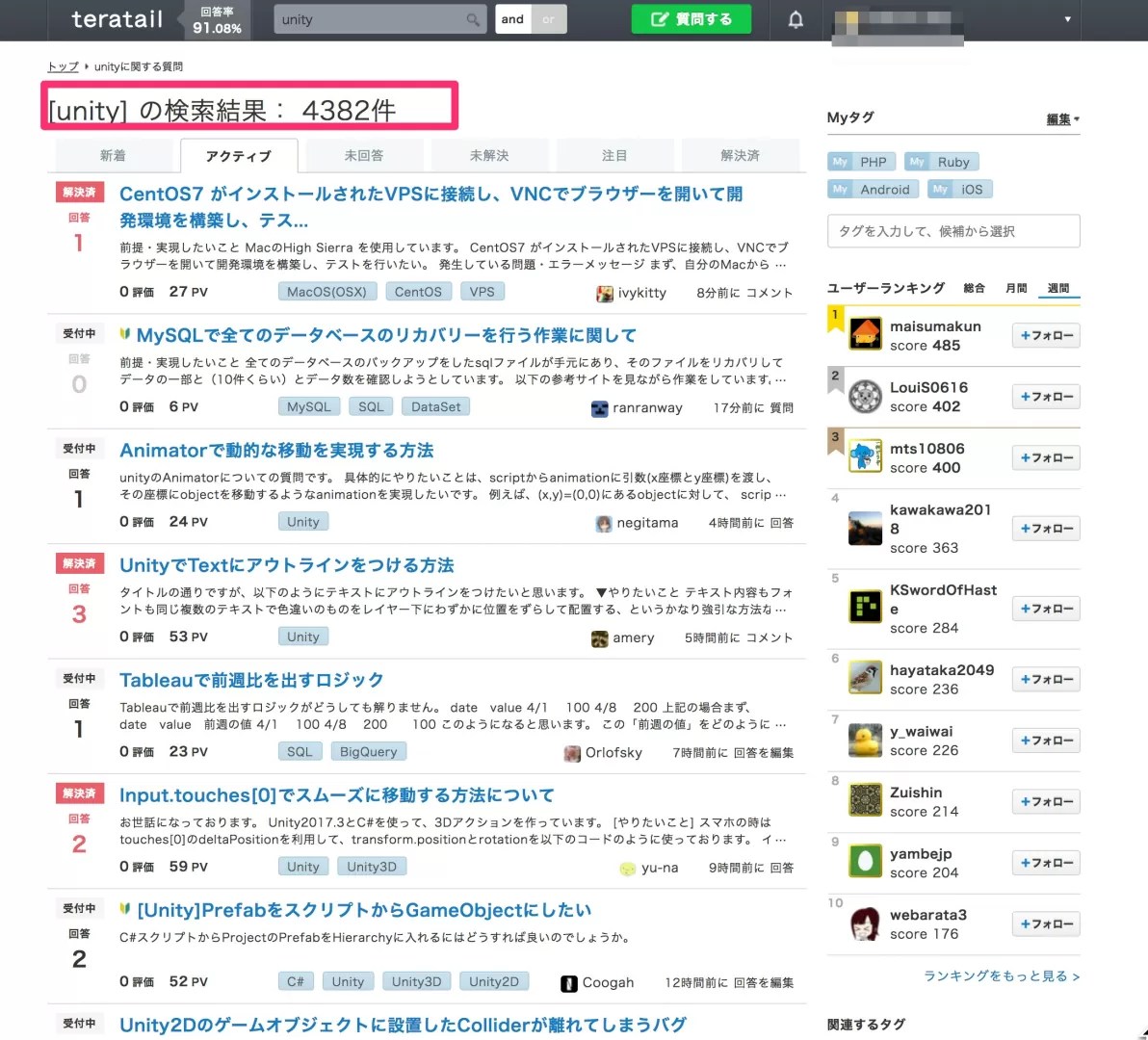The image size is (1148, 1040).
Task: Switch to the アクティブ tab
Action: (239, 156)
